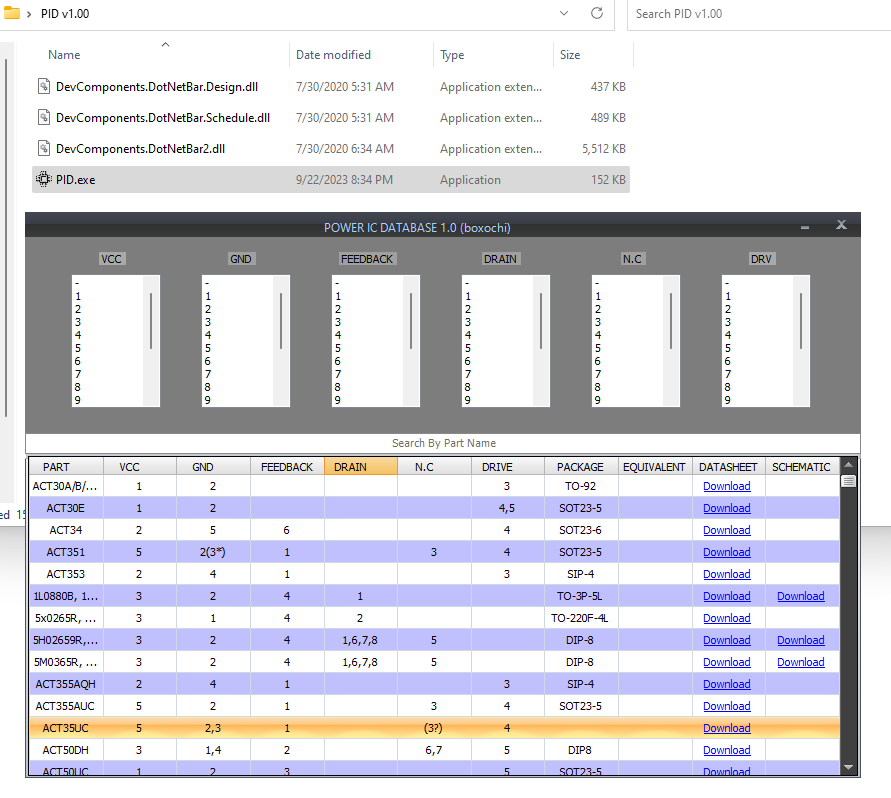Screen dimensions: 891x798
Task: Select pin 4 in DRV list
Action: point(728,335)
